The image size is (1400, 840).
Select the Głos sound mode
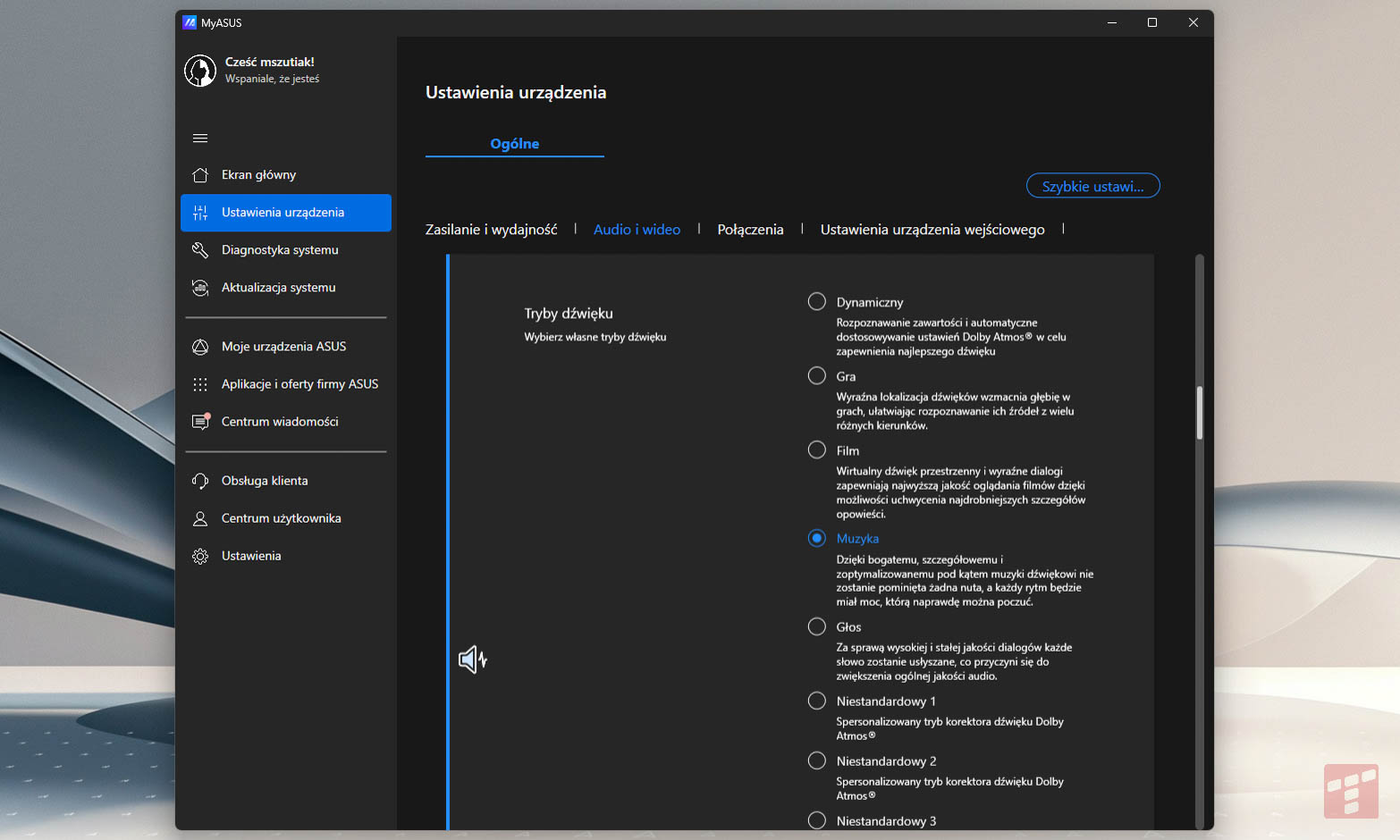coord(816,626)
